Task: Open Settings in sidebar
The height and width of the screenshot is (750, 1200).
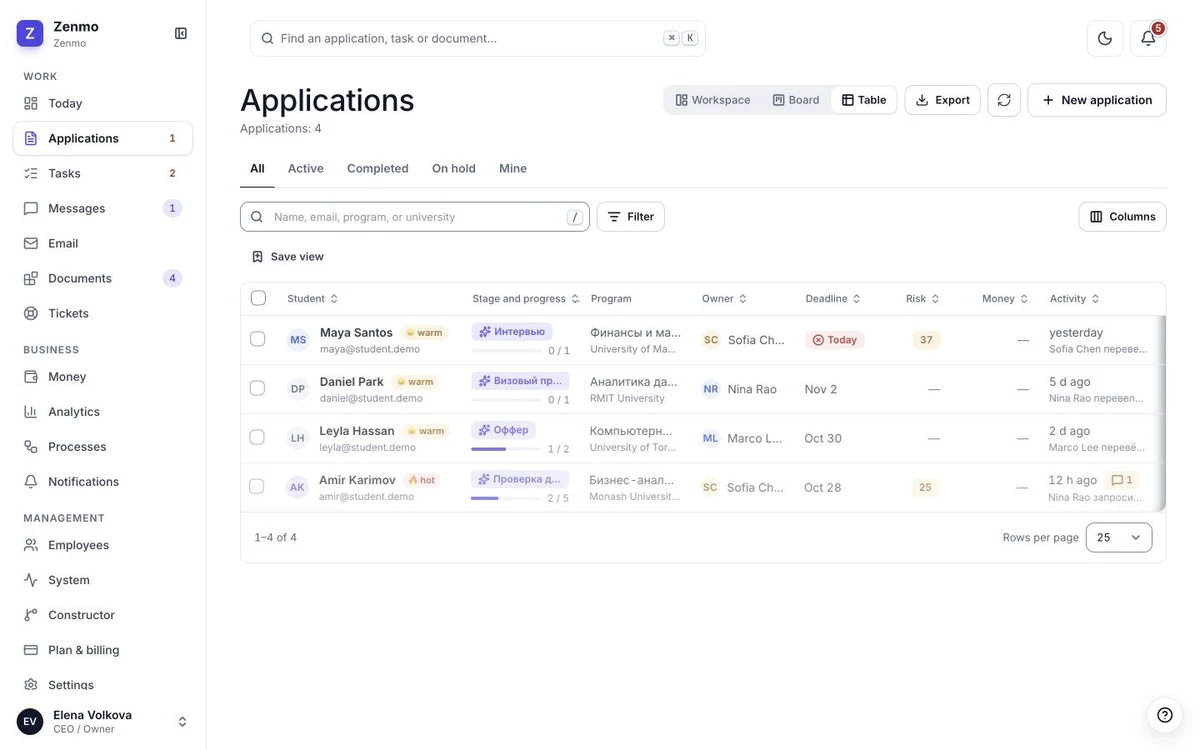Action: (x=102, y=685)
